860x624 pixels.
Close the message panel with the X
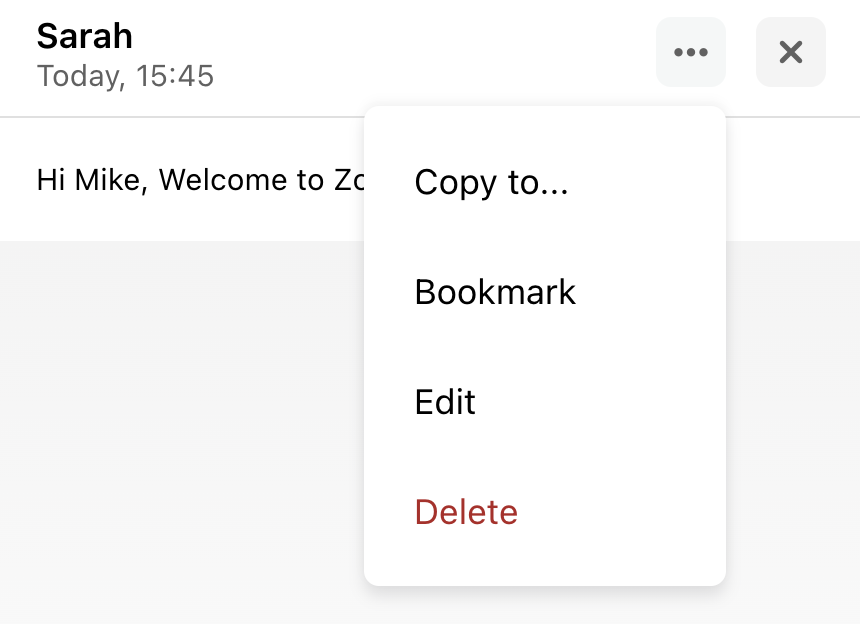pyautogui.click(x=790, y=52)
